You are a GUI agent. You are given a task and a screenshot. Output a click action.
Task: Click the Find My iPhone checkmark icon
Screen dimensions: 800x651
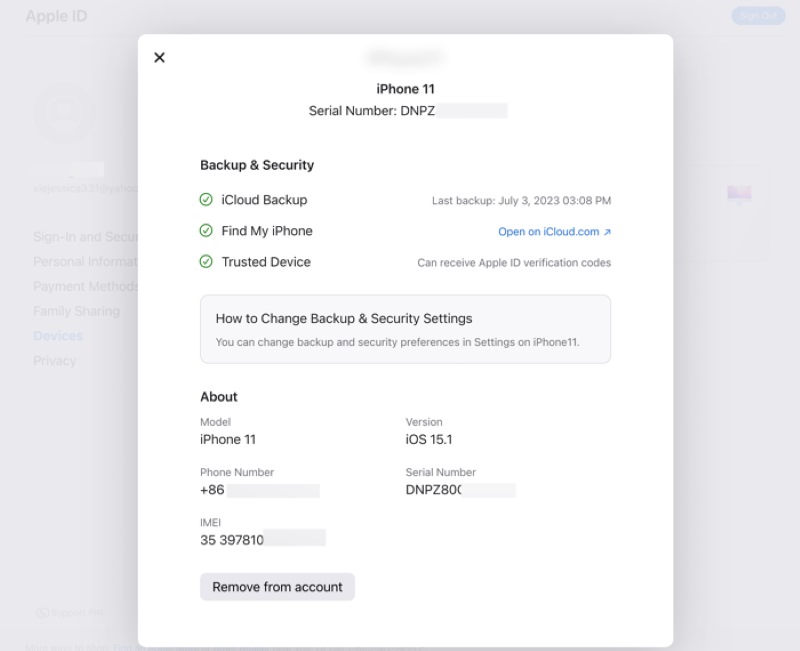(206, 231)
